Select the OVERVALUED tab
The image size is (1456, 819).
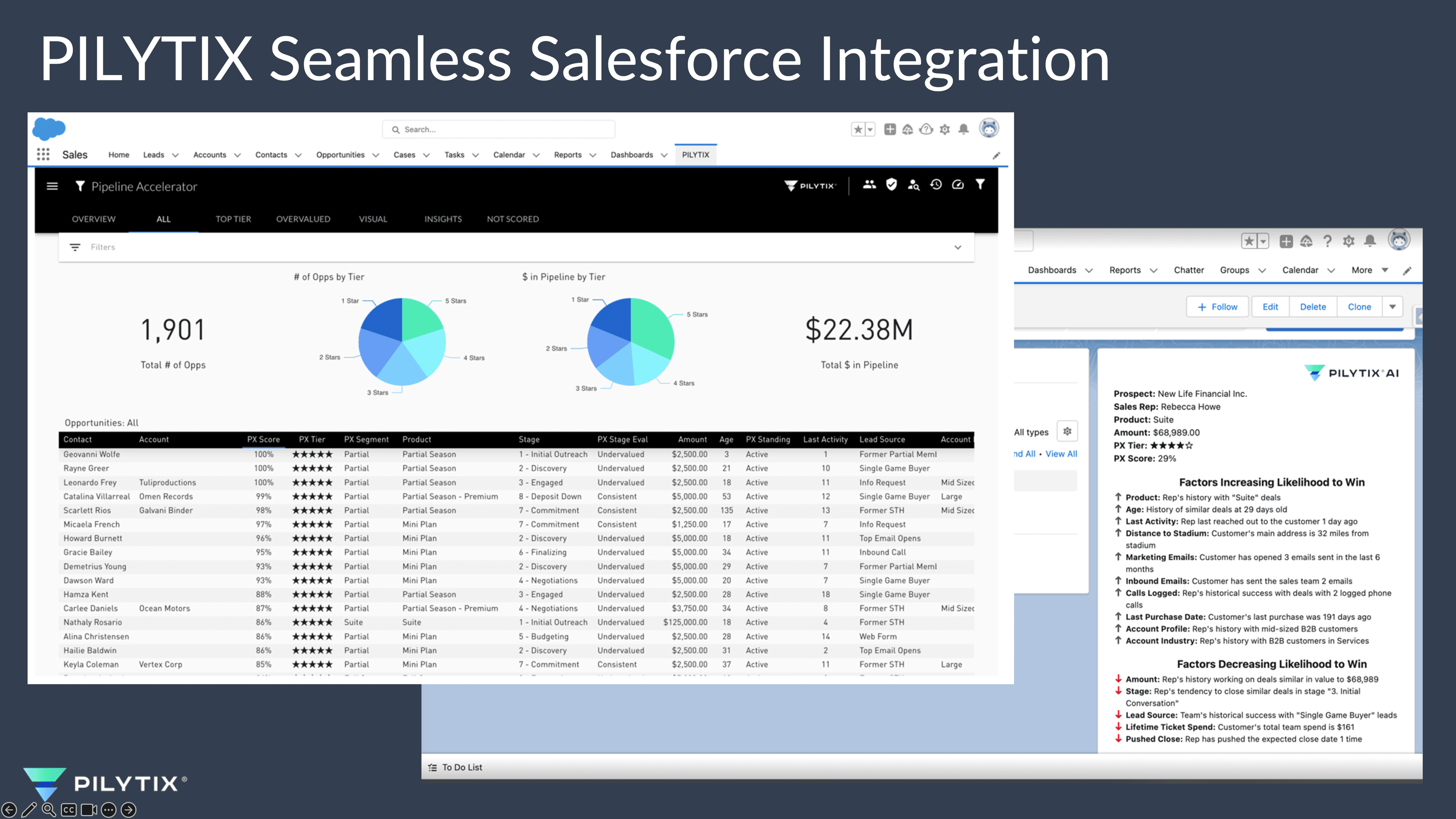pyautogui.click(x=303, y=219)
